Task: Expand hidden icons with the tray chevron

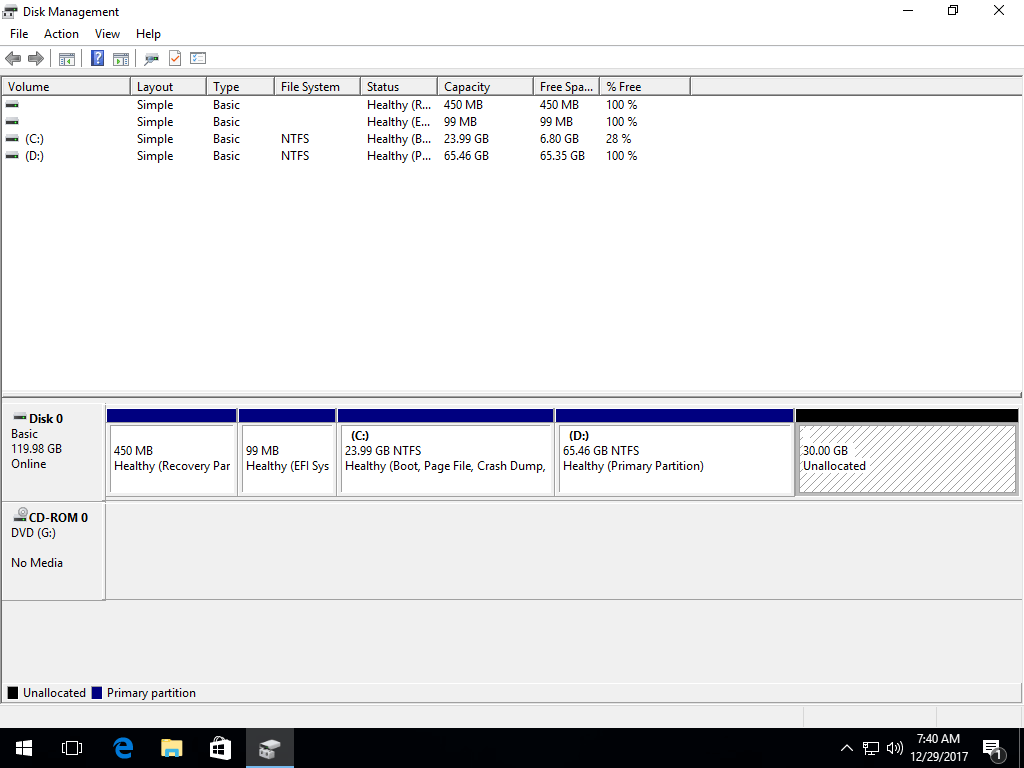Action: pos(846,747)
